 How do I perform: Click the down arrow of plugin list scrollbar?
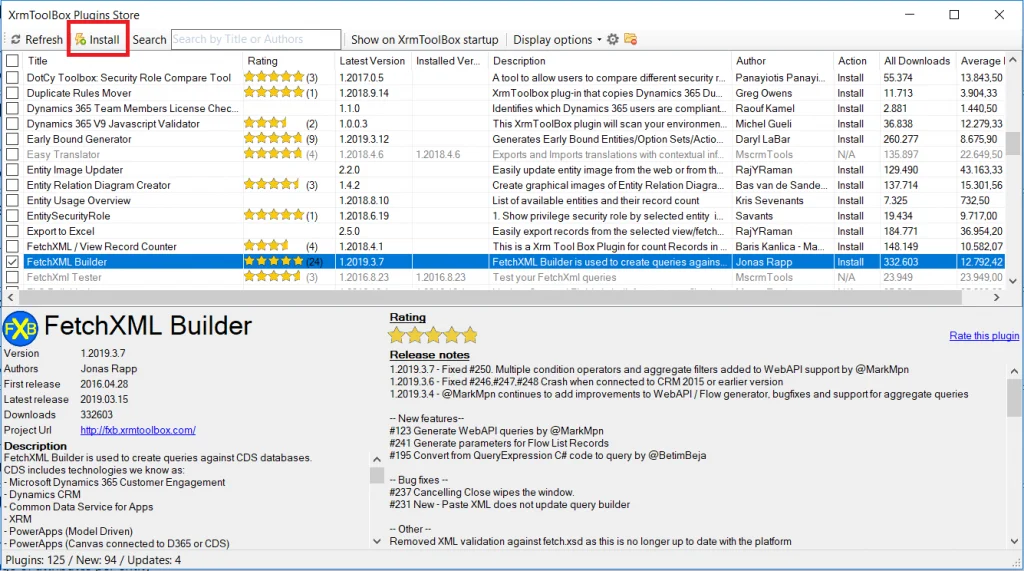click(x=1013, y=281)
